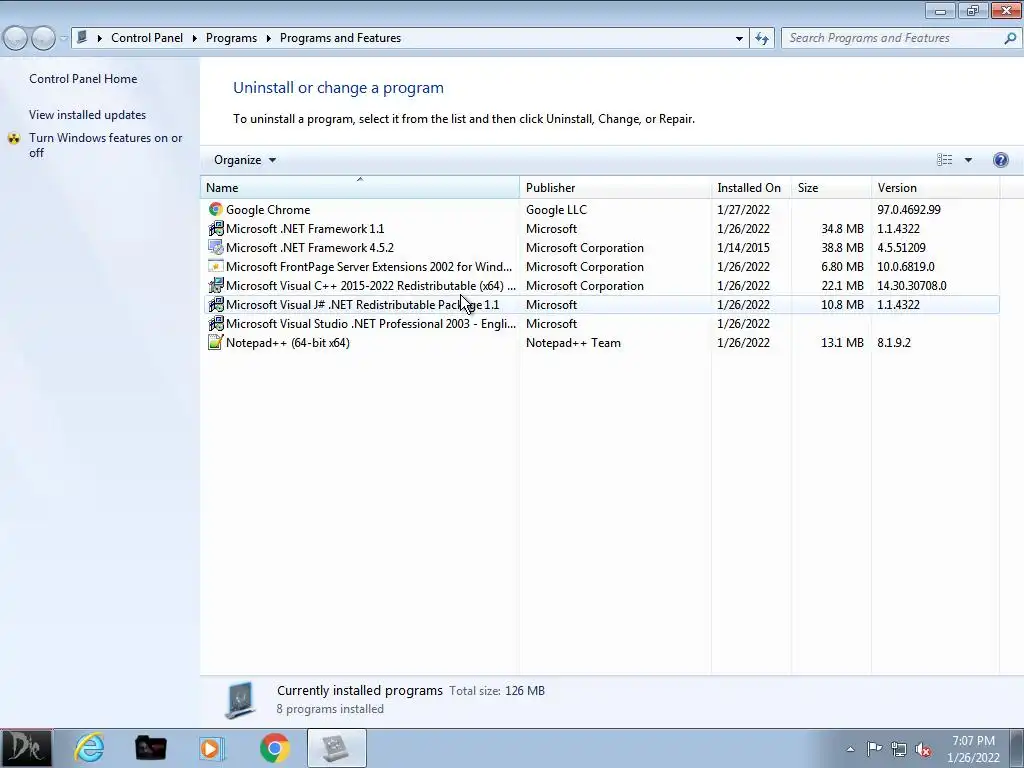
Task: Click the Control Panel icon in address bar
Action: [x=82, y=38]
